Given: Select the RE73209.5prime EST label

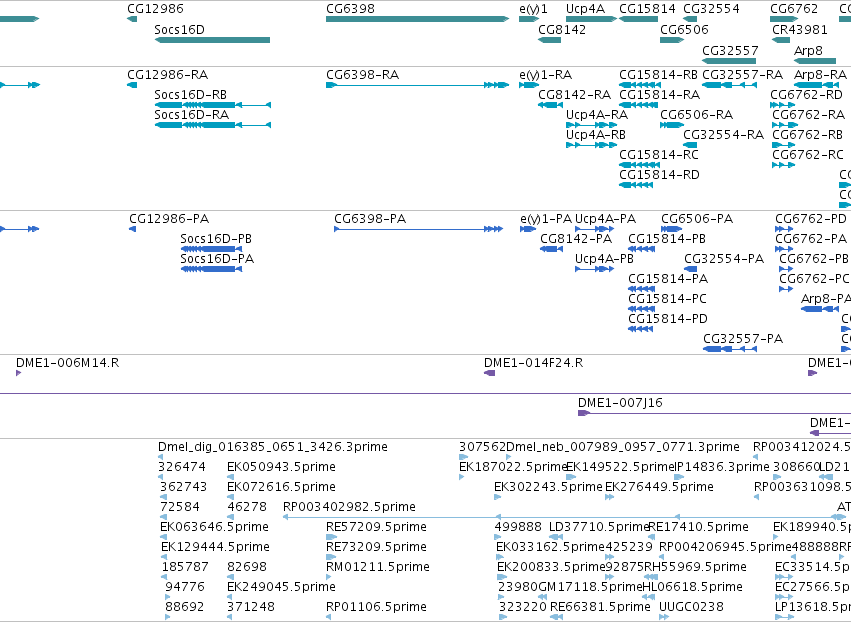Looking at the screenshot, I should coord(376,548).
